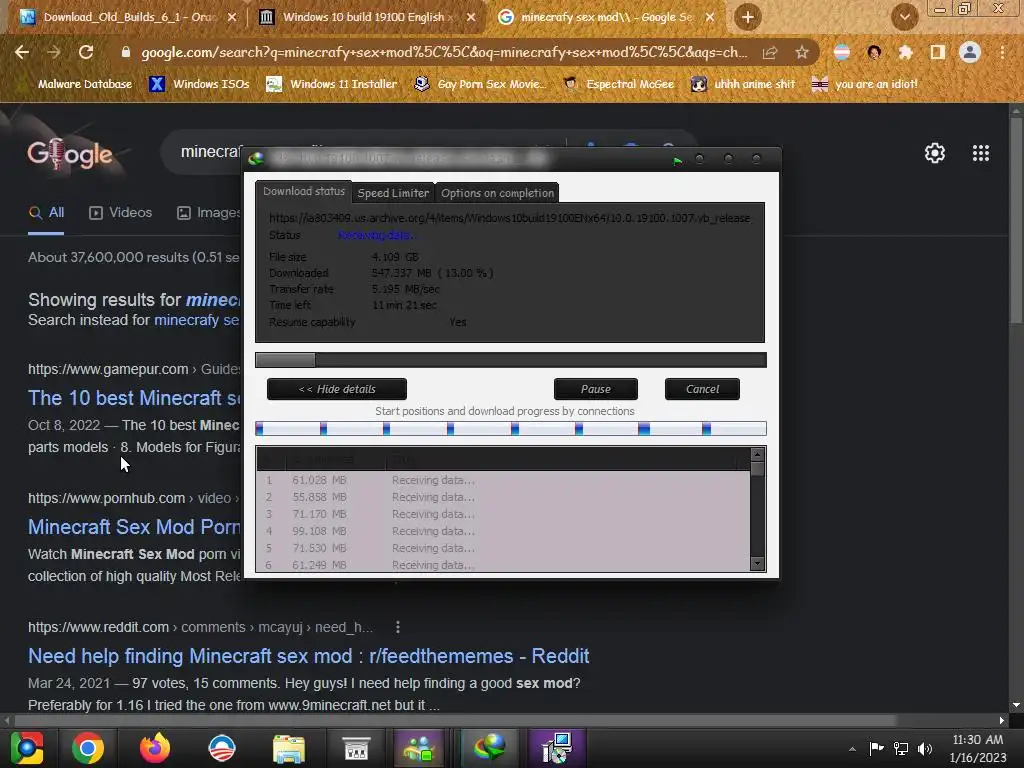Switch to the Download_Old_Builds_6_1 tab
Image resolution: width=1024 pixels, height=768 pixels.
click(128, 18)
